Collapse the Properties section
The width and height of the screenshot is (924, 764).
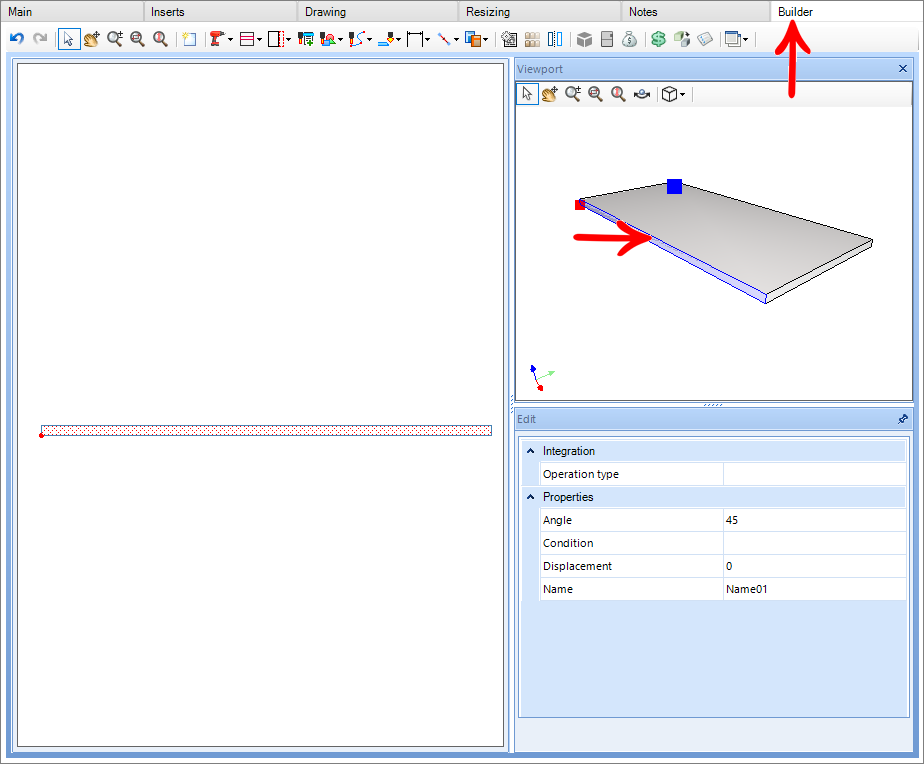click(x=530, y=497)
